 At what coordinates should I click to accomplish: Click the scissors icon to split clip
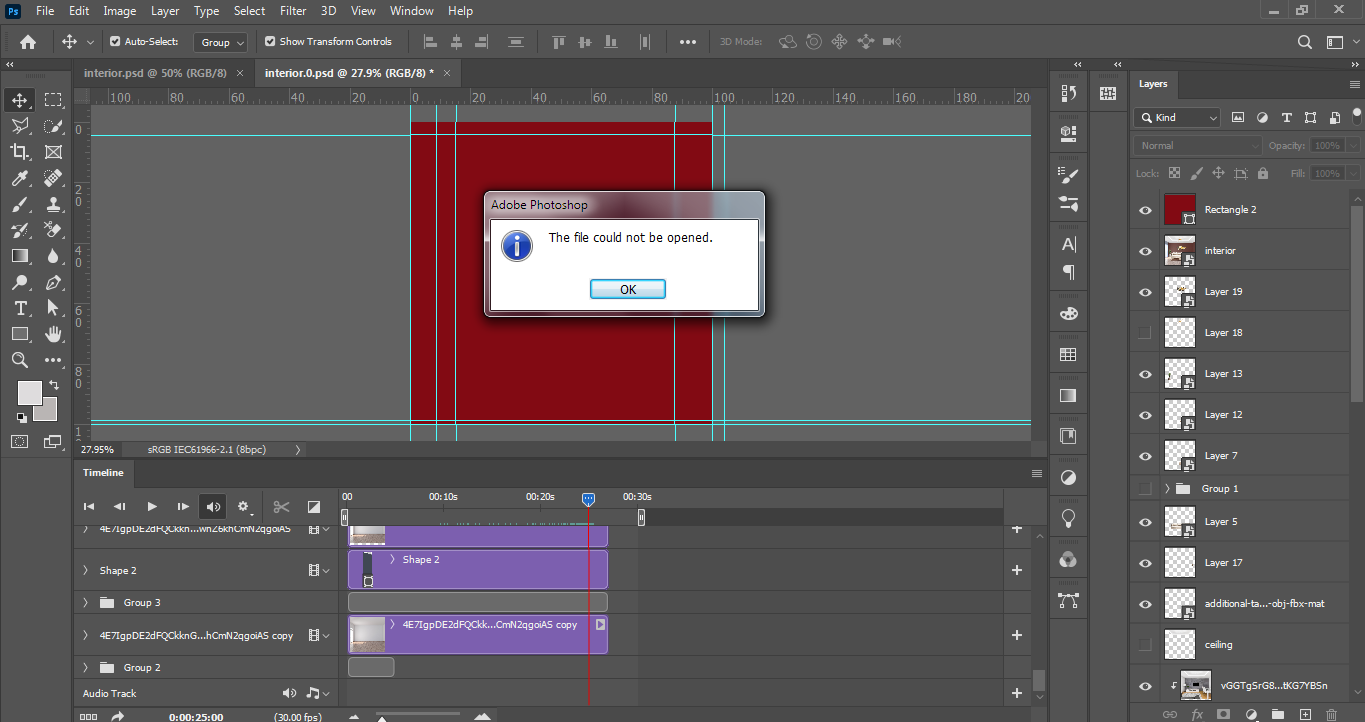[281, 506]
